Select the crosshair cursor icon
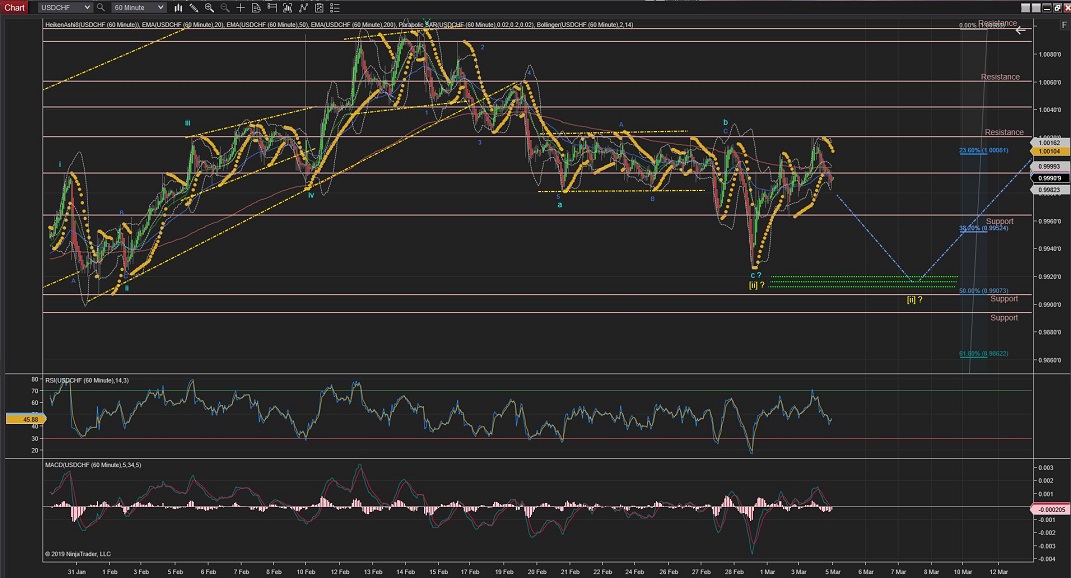1071x578 pixels. click(x=240, y=8)
